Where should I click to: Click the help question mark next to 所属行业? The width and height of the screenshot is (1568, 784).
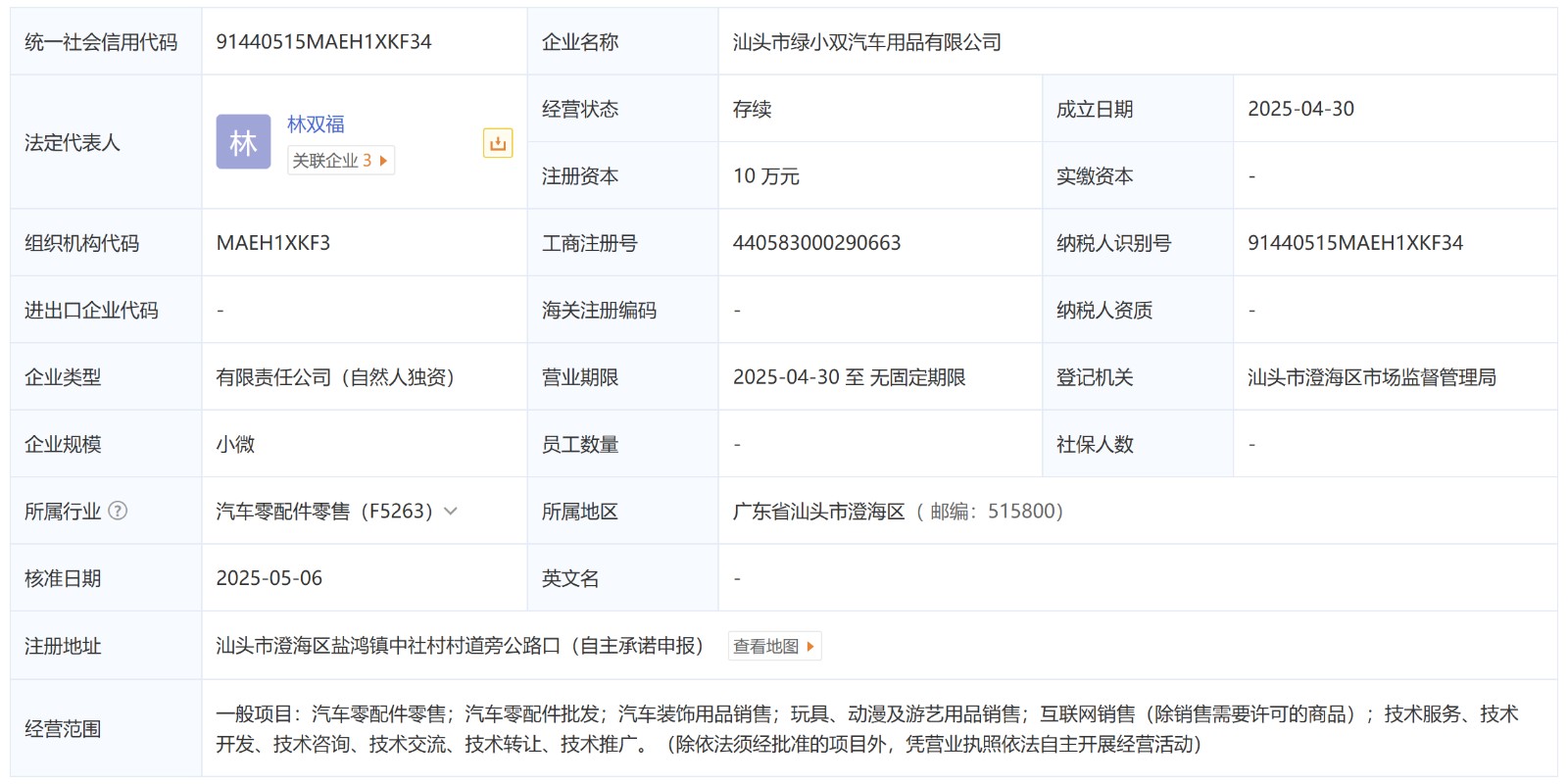pos(118,511)
